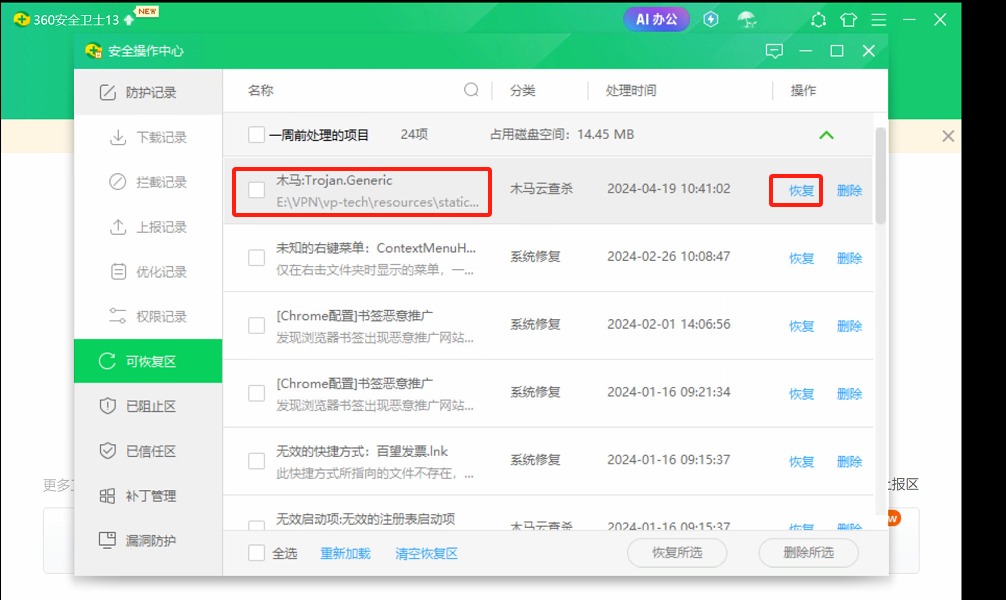Click the AI 办公 badge in the top bar
This screenshot has height=600, width=1006.
tap(656, 19)
